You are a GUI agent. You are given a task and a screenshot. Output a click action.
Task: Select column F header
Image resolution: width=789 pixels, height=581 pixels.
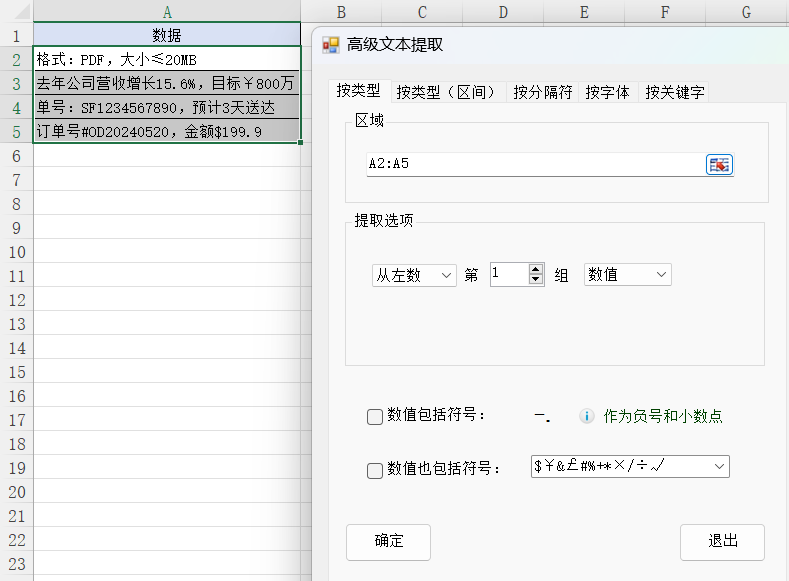pyautogui.click(x=665, y=12)
